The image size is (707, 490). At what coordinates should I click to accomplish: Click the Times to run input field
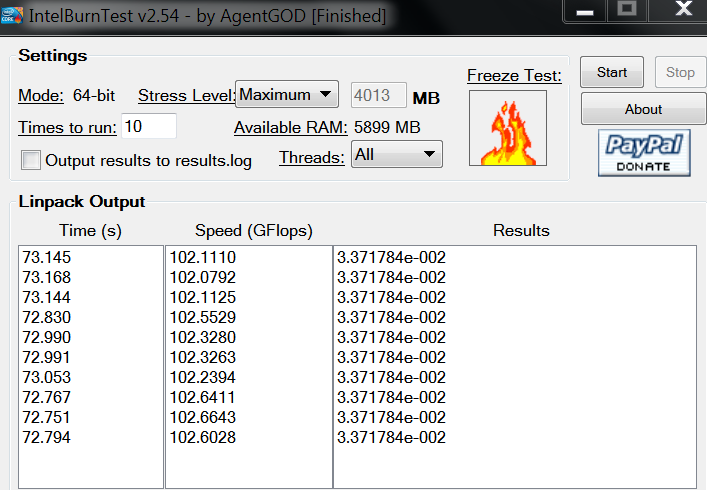point(148,126)
